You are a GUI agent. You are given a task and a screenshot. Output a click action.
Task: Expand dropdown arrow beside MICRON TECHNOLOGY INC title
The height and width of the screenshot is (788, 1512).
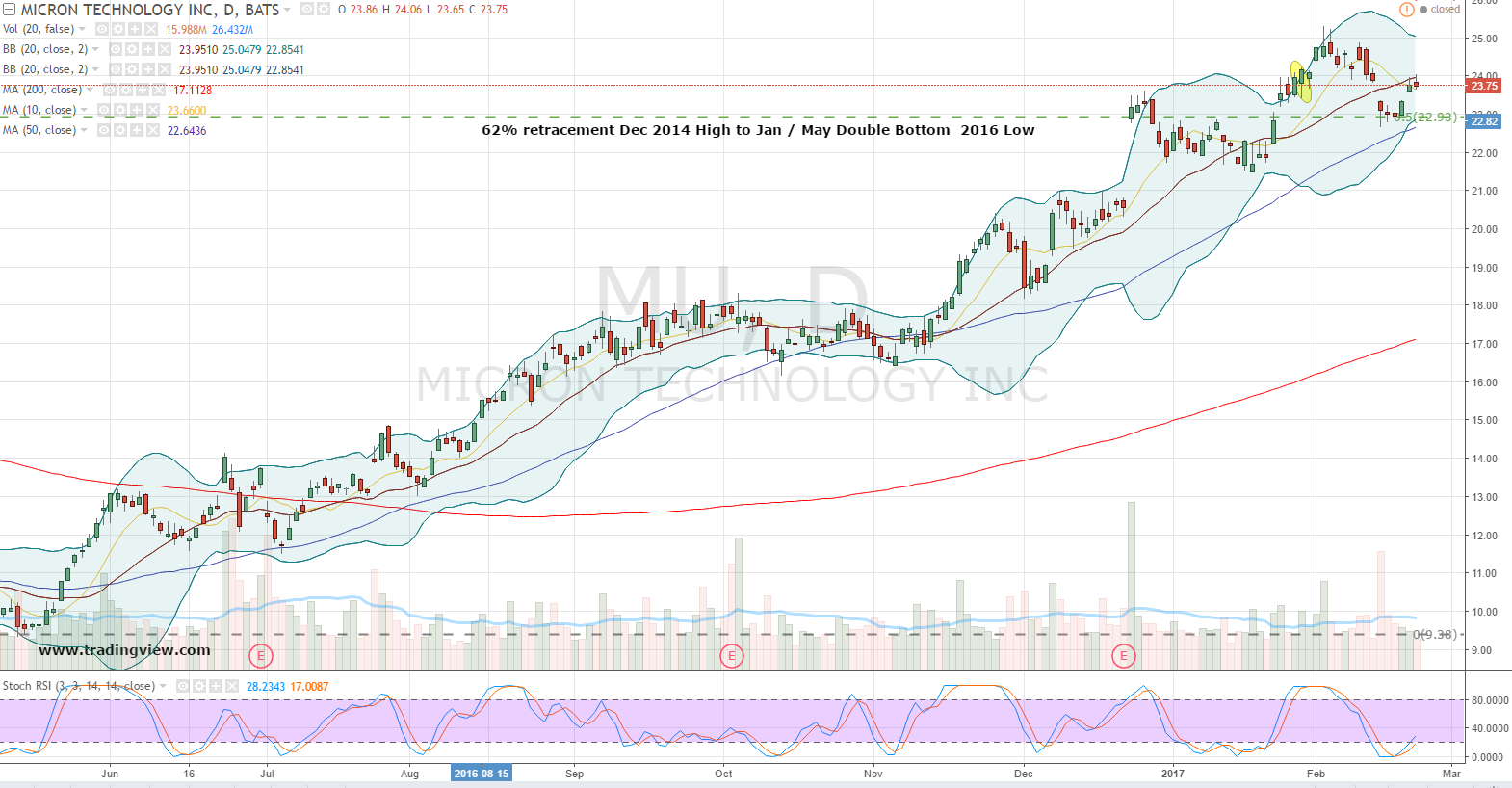[x=287, y=10]
